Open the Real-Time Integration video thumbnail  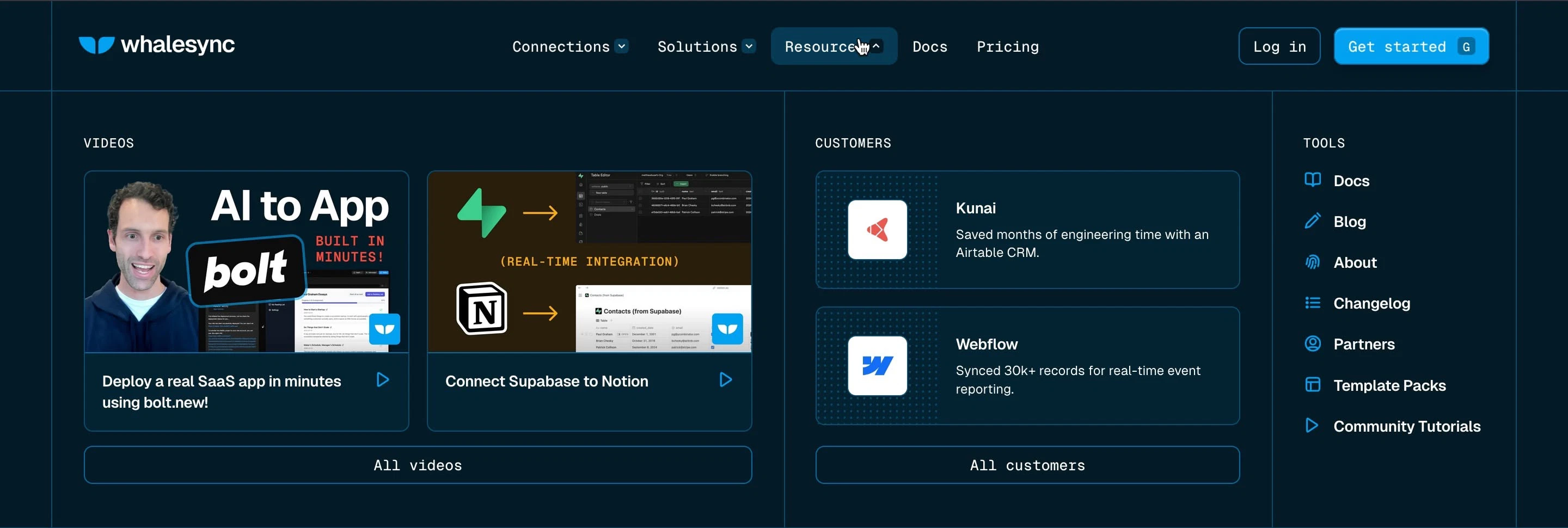click(589, 262)
